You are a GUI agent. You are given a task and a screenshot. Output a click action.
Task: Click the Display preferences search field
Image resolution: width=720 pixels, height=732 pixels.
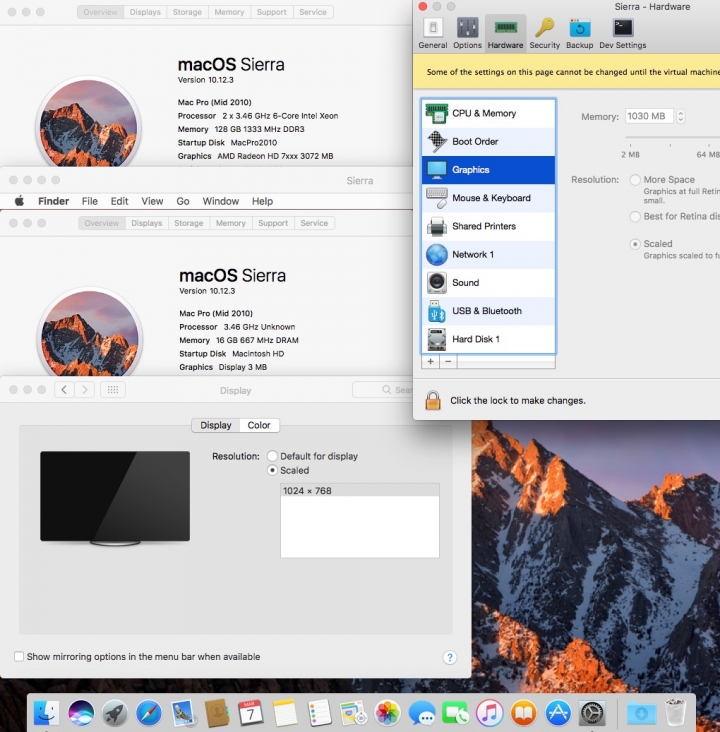(x=383, y=390)
